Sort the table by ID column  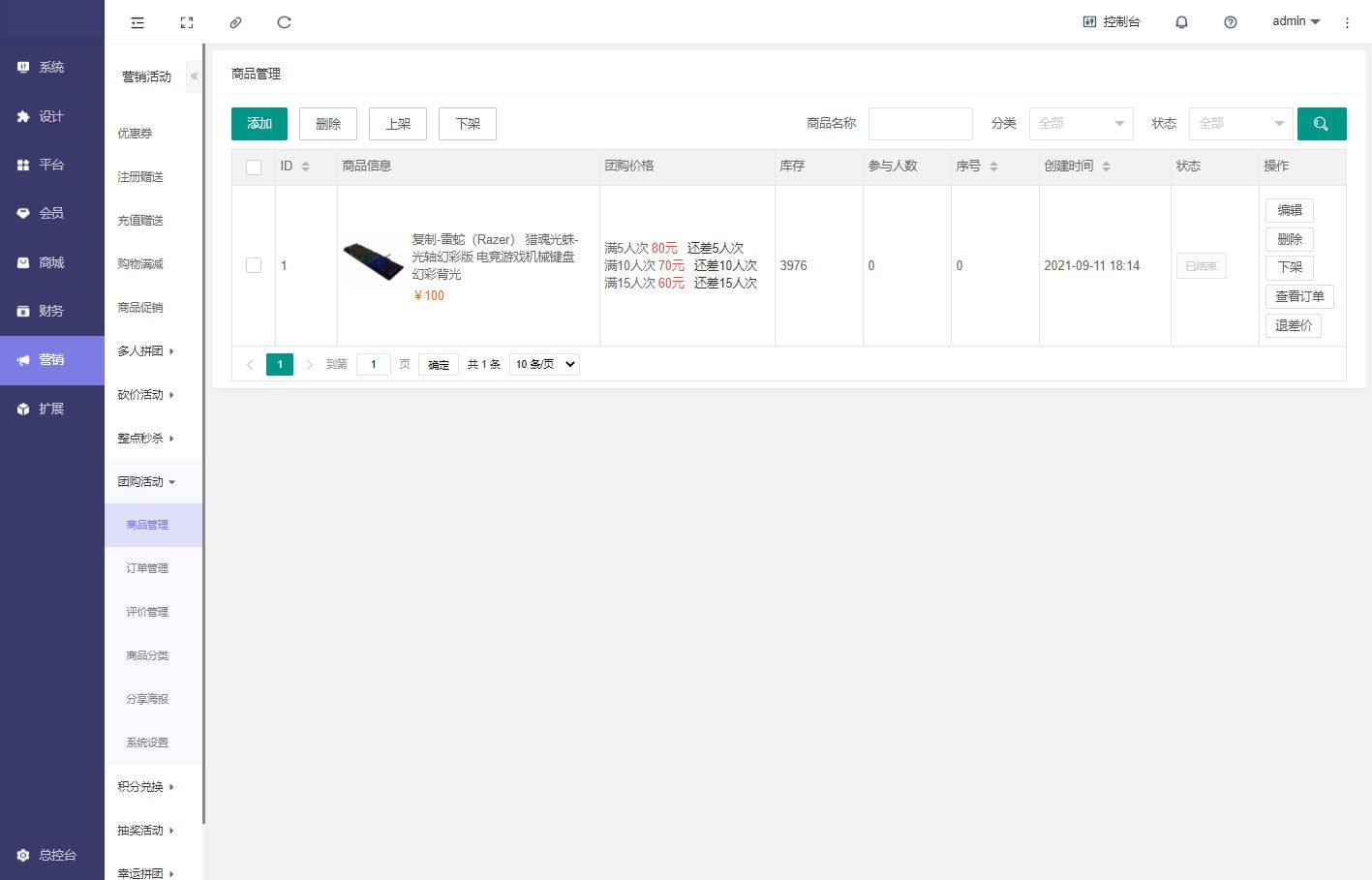(x=305, y=167)
